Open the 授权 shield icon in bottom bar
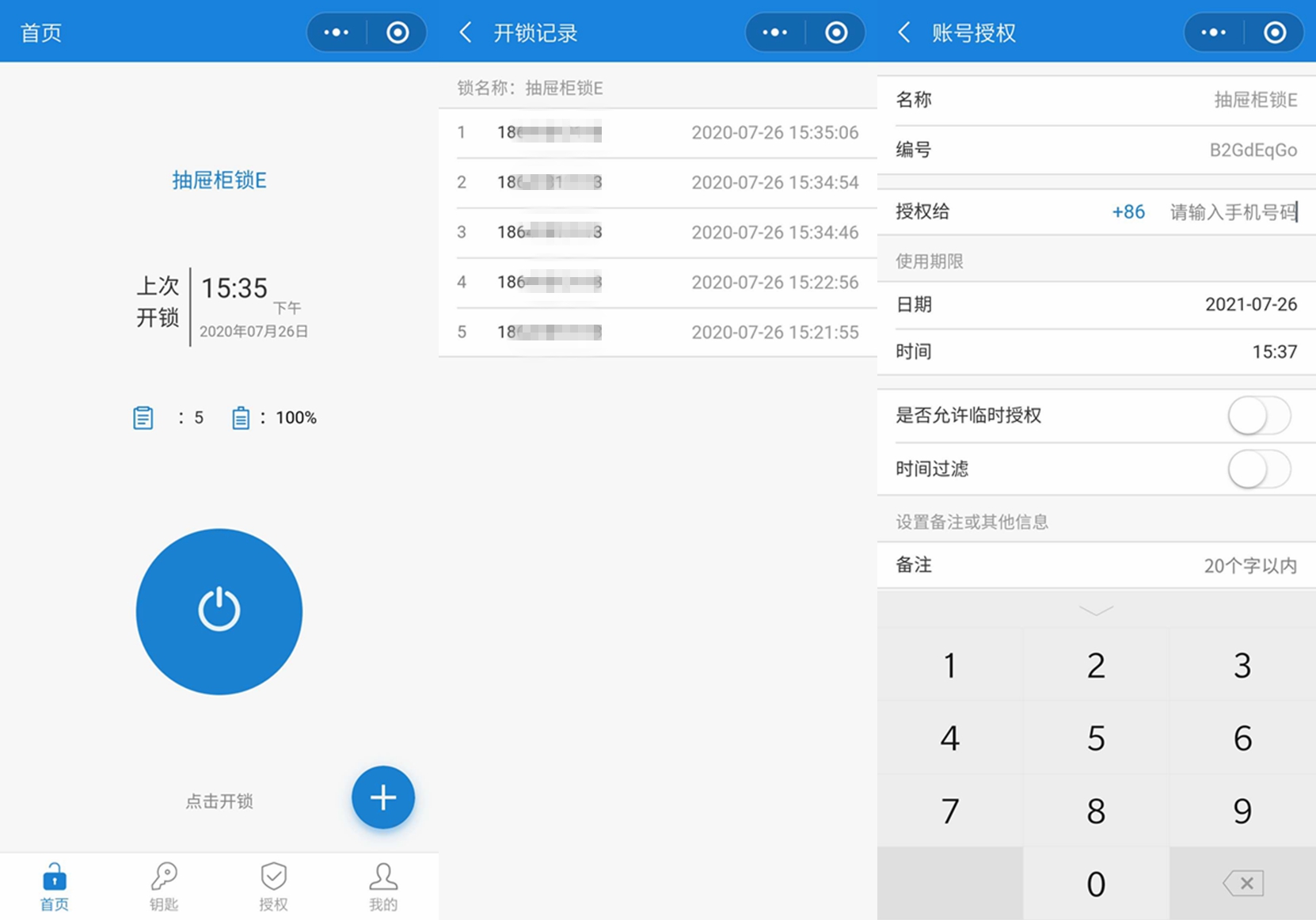1316x920 pixels. coord(273,884)
